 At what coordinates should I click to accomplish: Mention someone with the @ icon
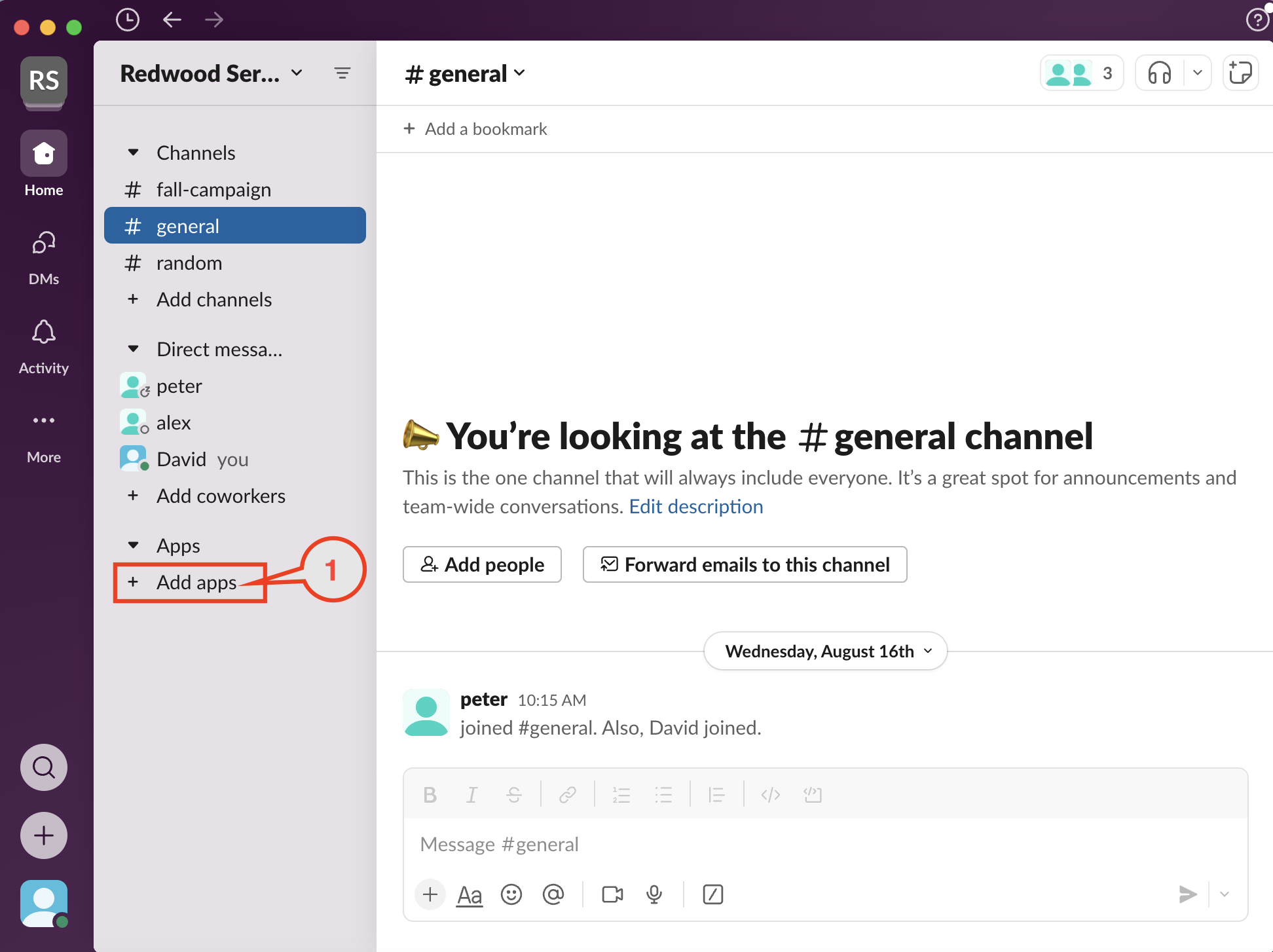click(553, 894)
